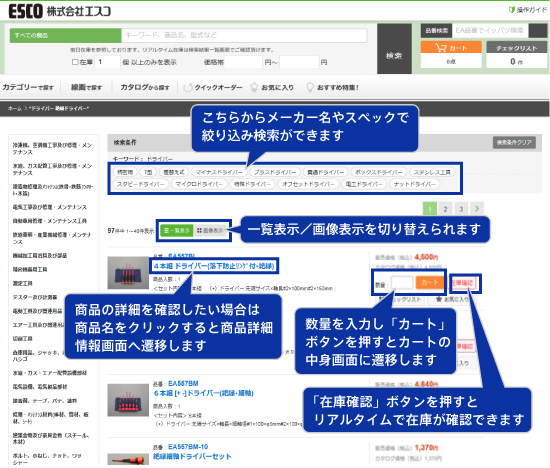Add 4本組 ドライバー with orange カート button

point(429,283)
